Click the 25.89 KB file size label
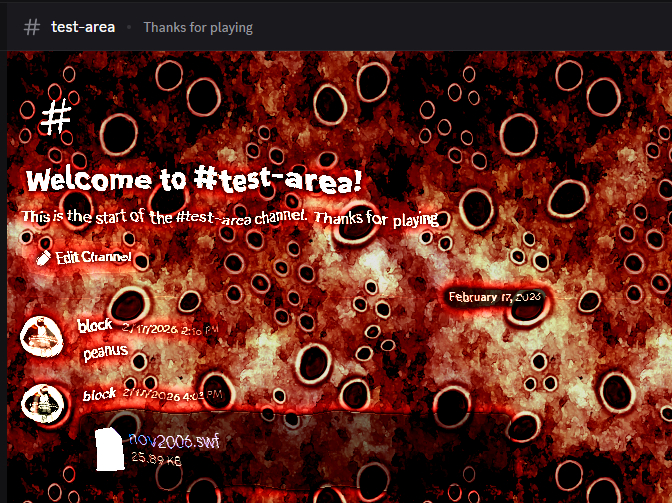672x503 pixels. click(x=156, y=458)
